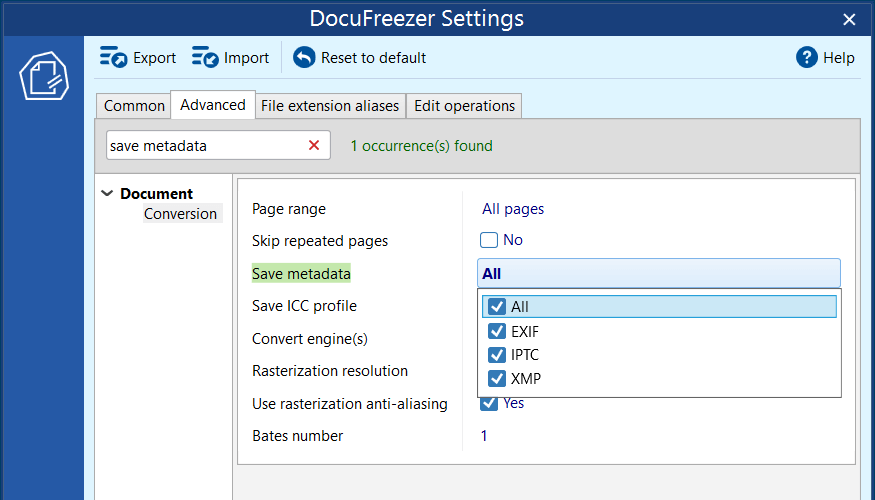Click the 1 occurrence(s) found message
Image resolution: width=875 pixels, height=500 pixels.
[421, 146]
